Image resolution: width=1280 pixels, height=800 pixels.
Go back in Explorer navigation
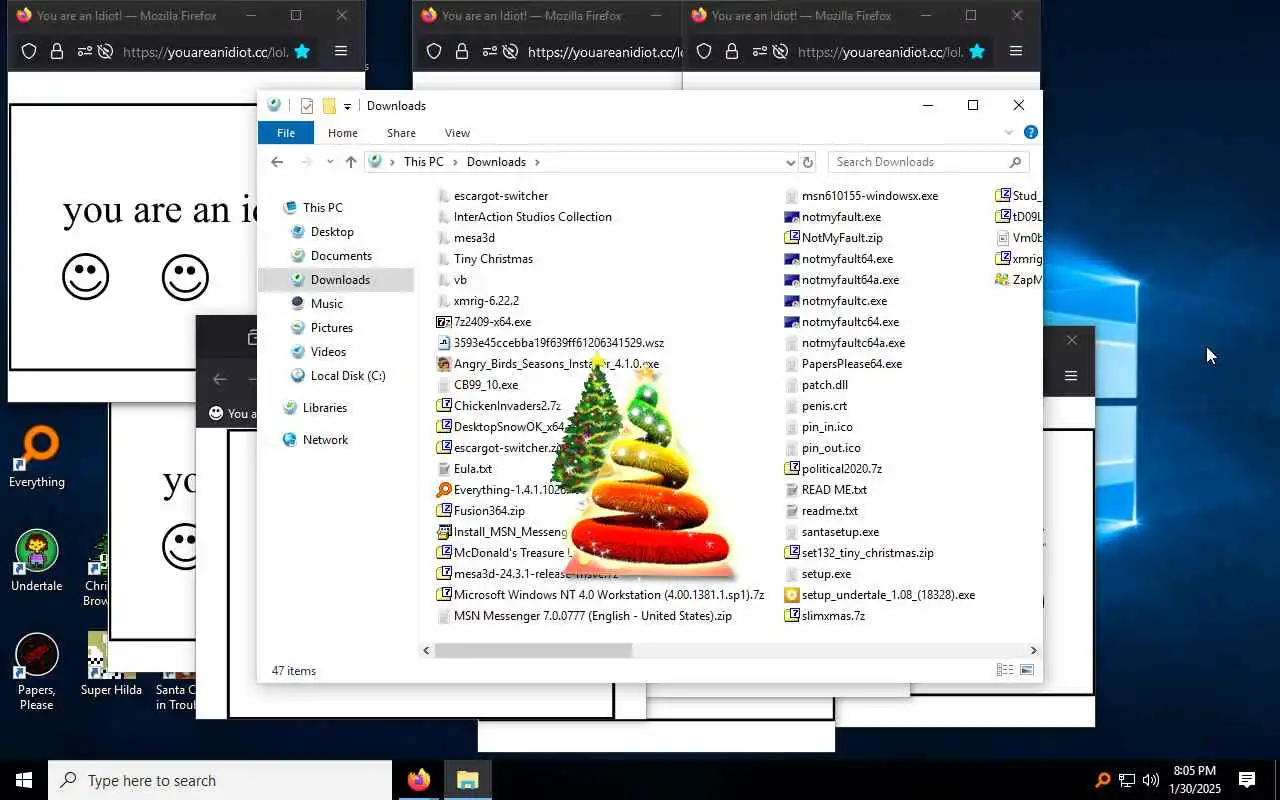277,162
